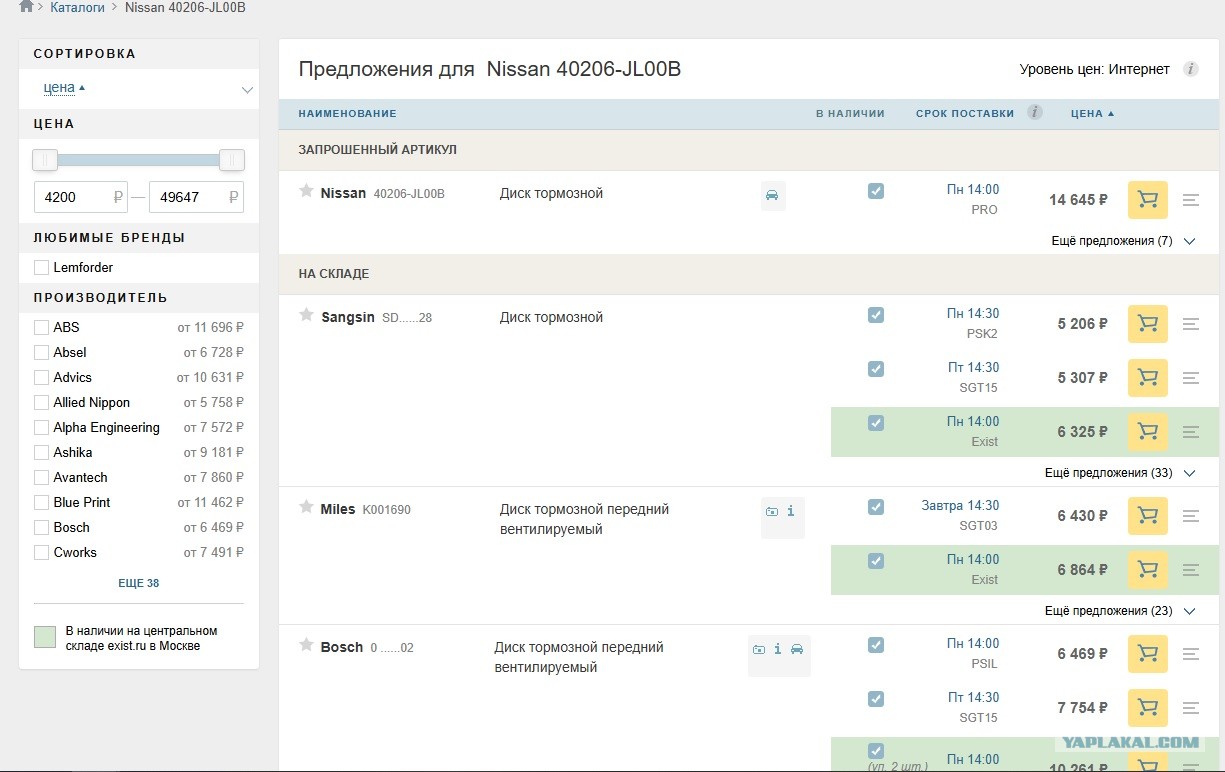Open options menu for Bosch 7 754 ₽ row
The image size is (1225, 772).
click(1190, 708)
